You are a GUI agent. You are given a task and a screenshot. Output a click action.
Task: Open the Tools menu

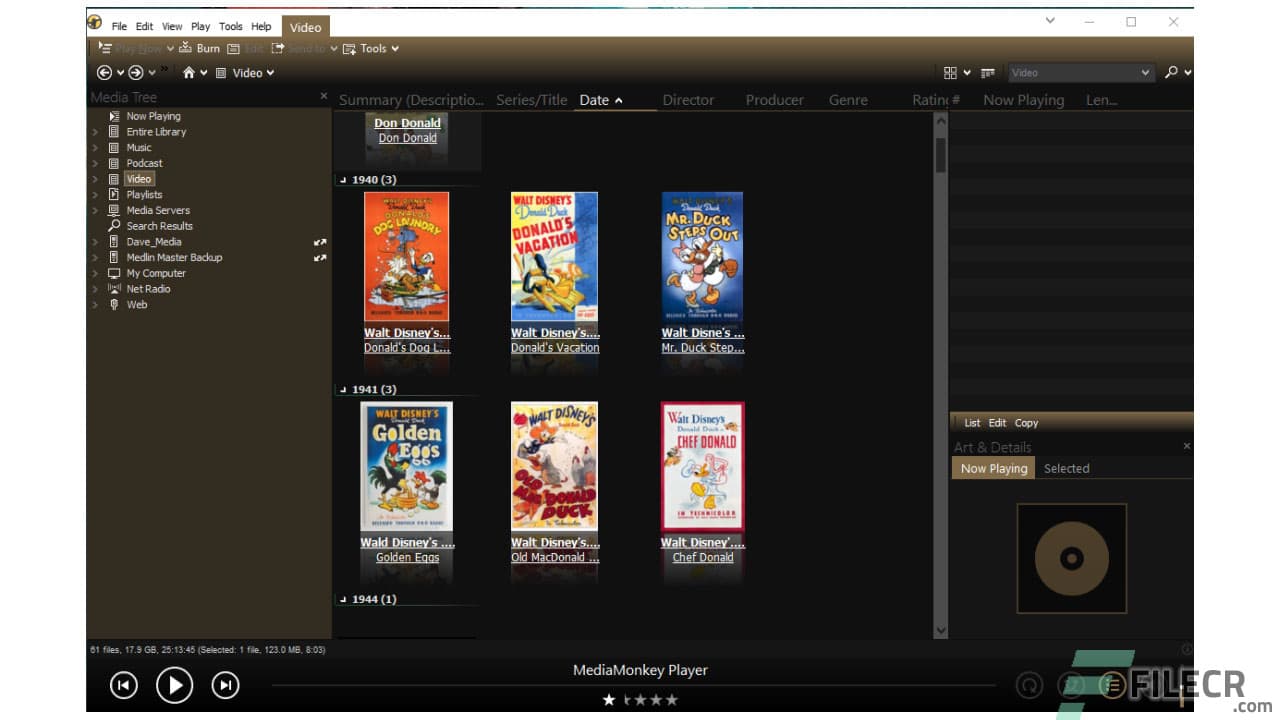coord(231,26)
